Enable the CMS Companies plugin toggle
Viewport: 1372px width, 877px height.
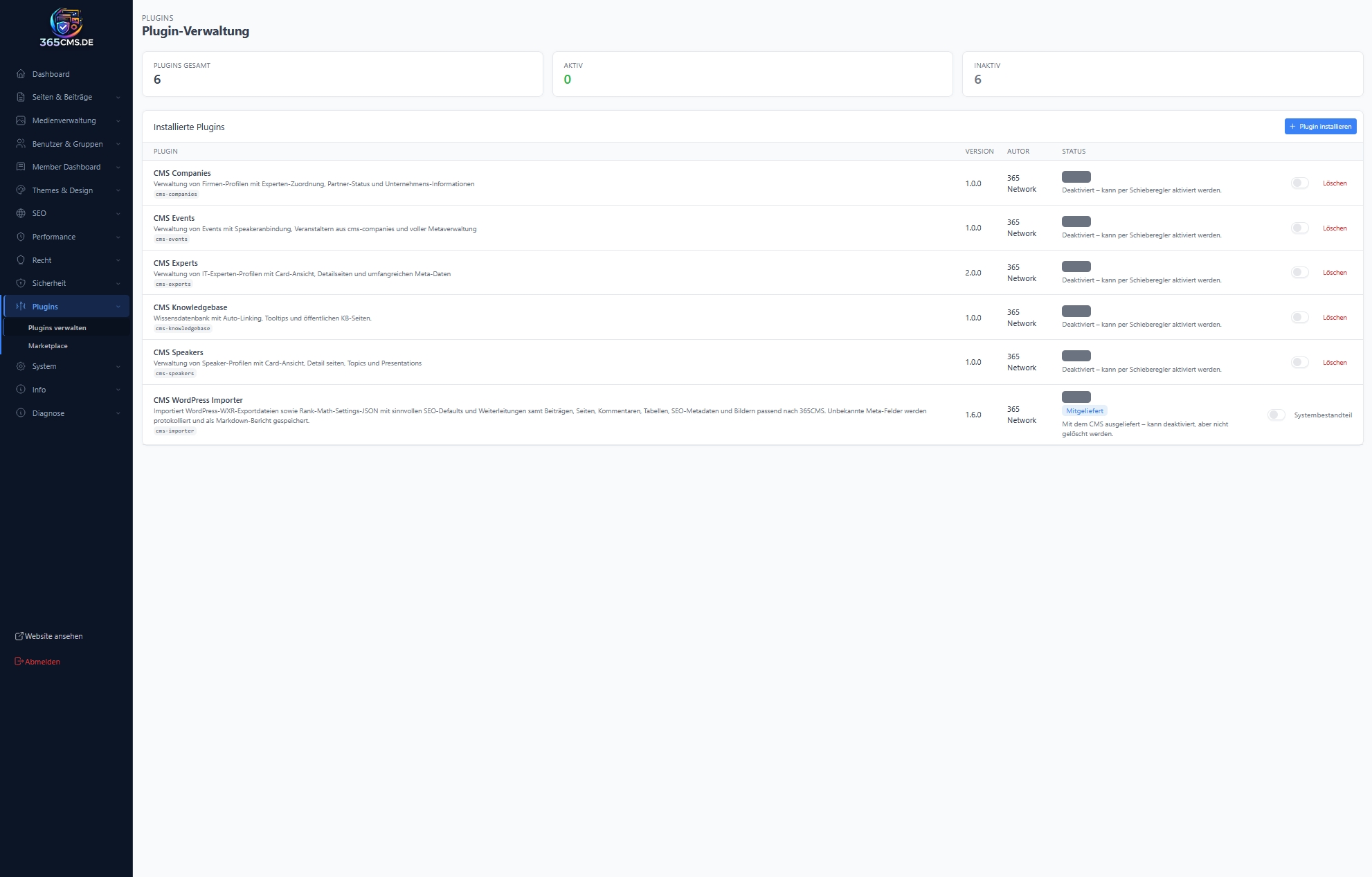coord(1299,183)
